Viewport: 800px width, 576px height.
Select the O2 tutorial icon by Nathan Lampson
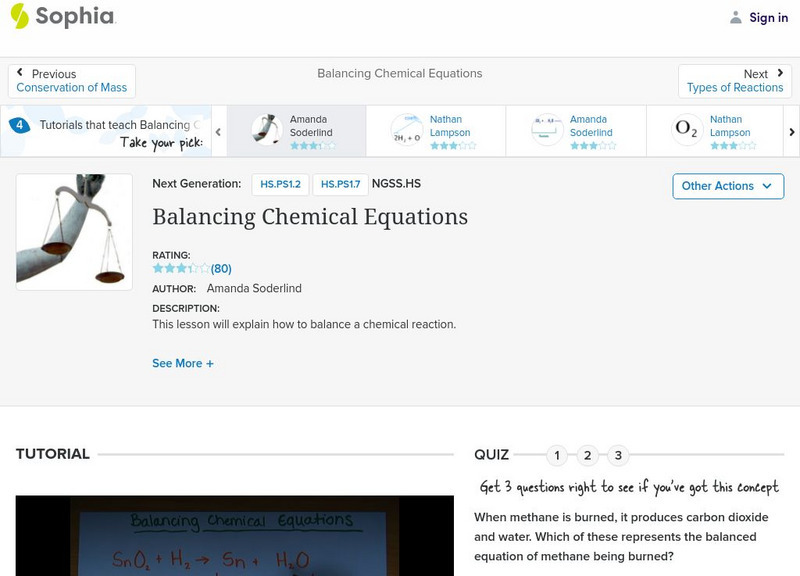687,131
